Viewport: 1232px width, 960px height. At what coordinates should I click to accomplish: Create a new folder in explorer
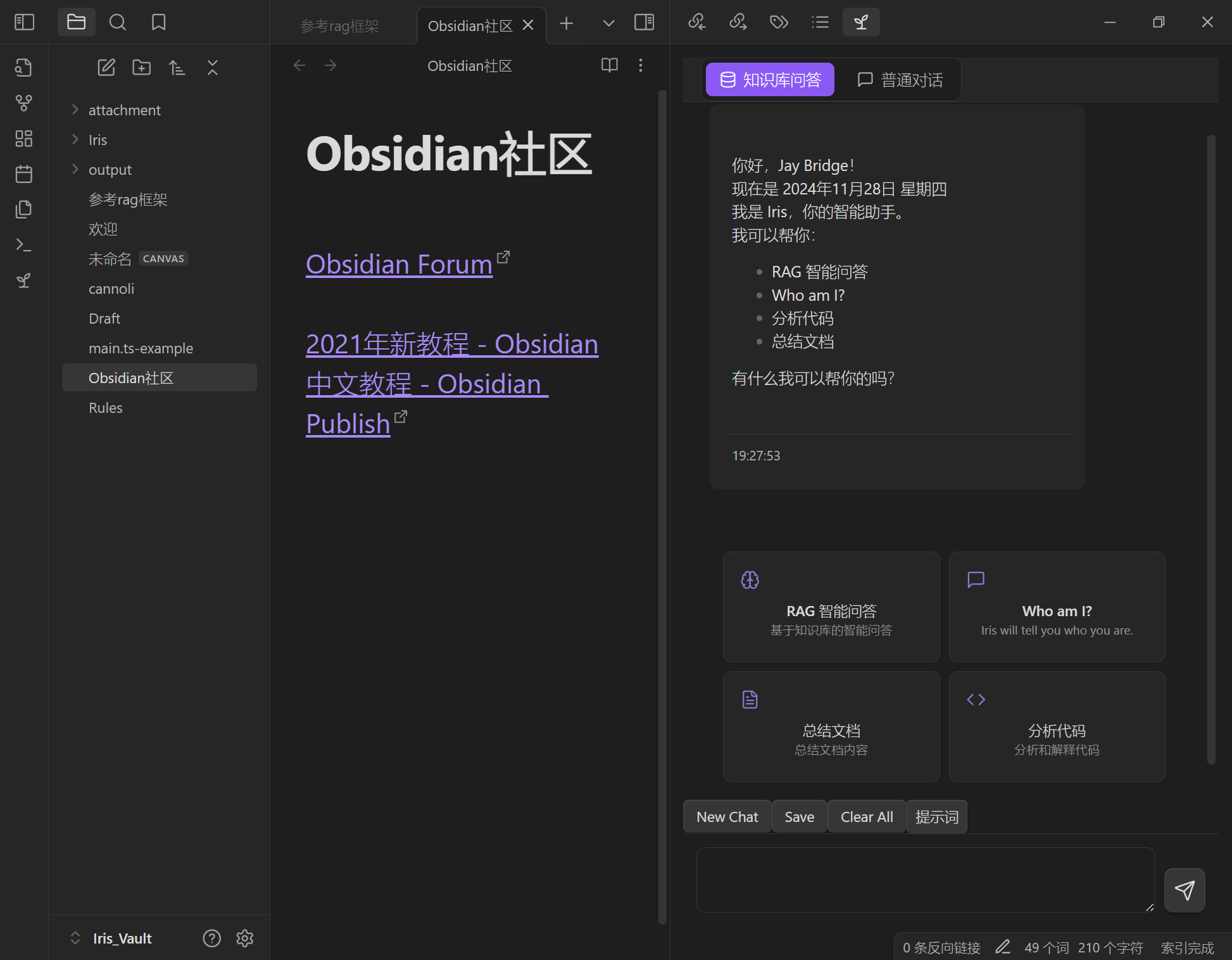pyautogui.click(x=142, y=67)
